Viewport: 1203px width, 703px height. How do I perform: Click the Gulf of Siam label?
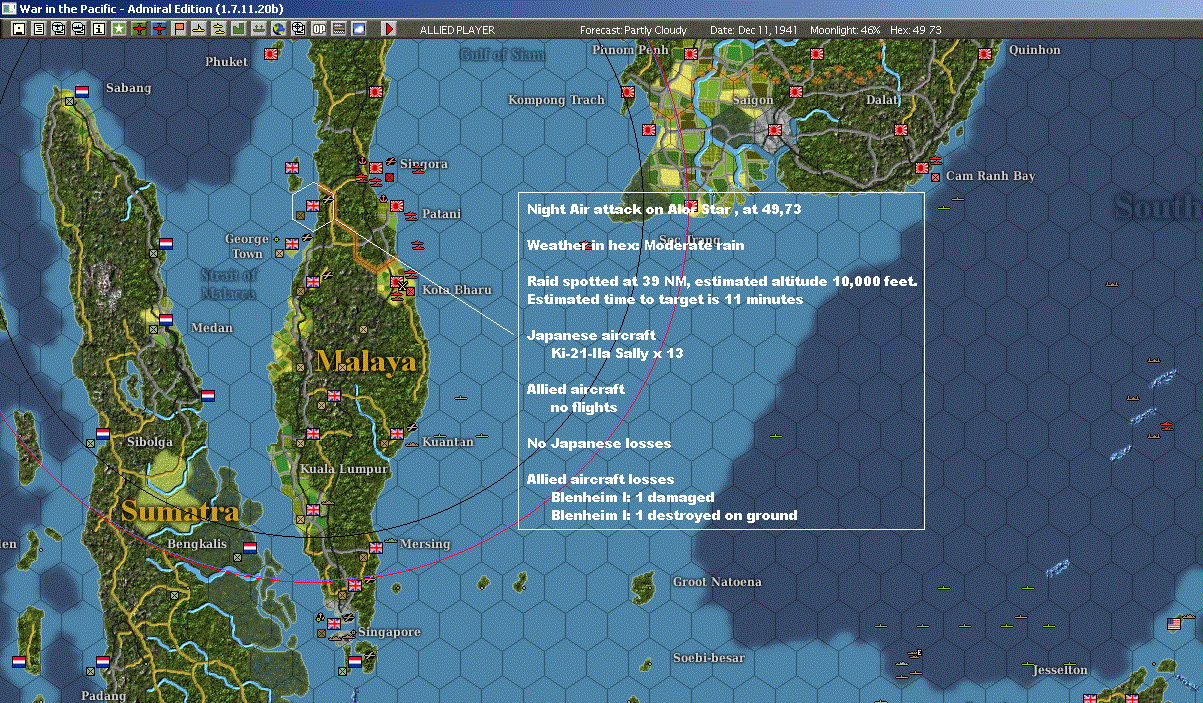503,55
